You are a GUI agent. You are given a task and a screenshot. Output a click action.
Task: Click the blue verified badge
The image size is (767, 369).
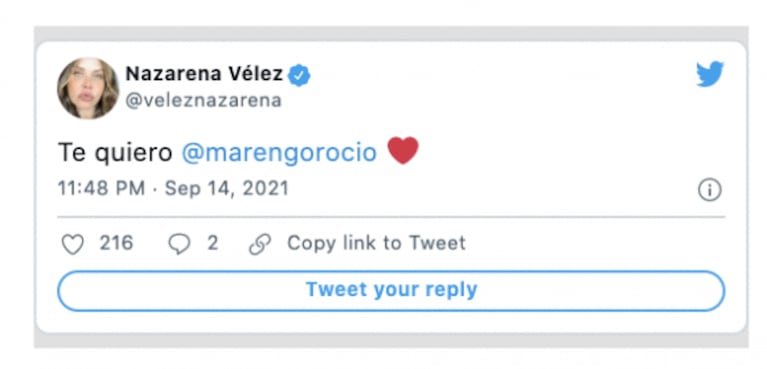[x=298, y=75]
